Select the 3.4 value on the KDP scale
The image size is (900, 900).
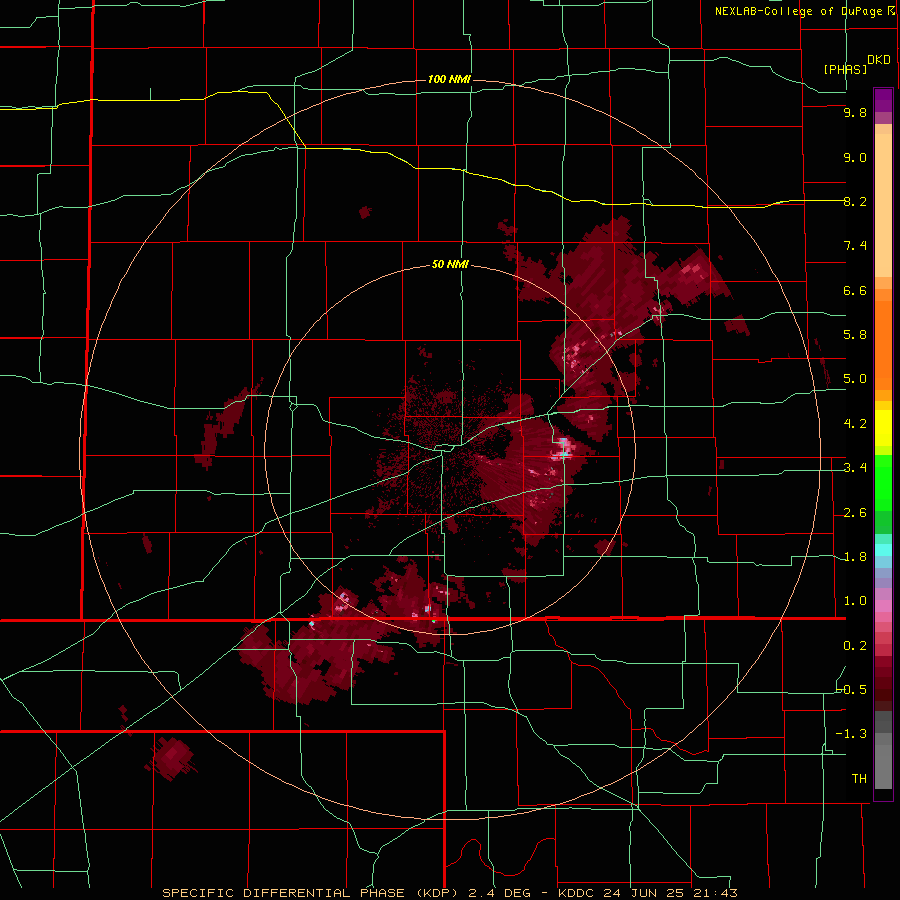pyautogui.click(x=855, y=467)
